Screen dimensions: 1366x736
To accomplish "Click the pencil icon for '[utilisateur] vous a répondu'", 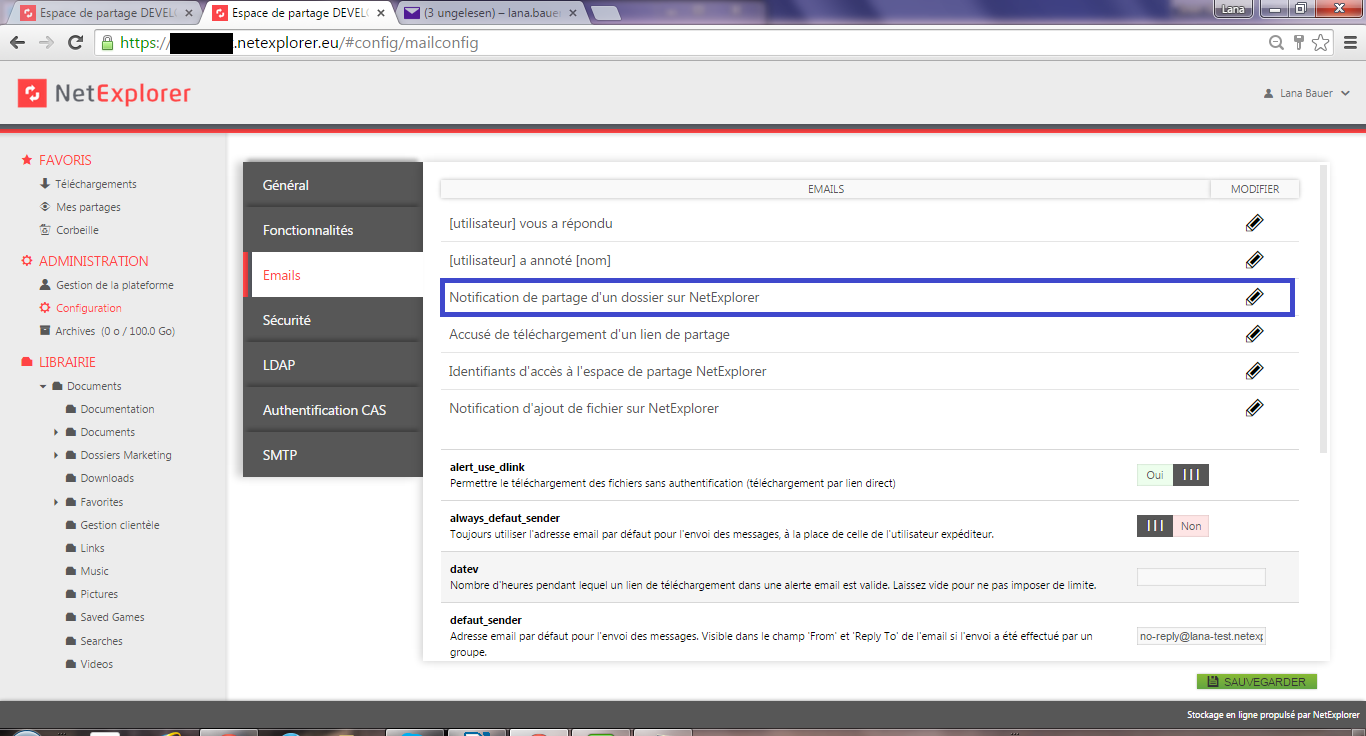I will coord(1254,223).
